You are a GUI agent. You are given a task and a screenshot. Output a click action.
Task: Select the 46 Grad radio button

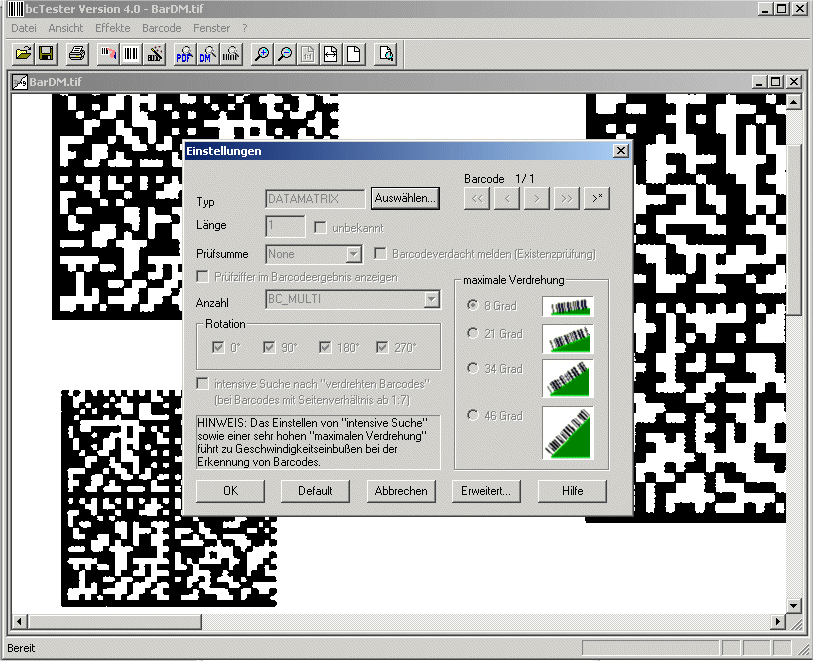472,415
